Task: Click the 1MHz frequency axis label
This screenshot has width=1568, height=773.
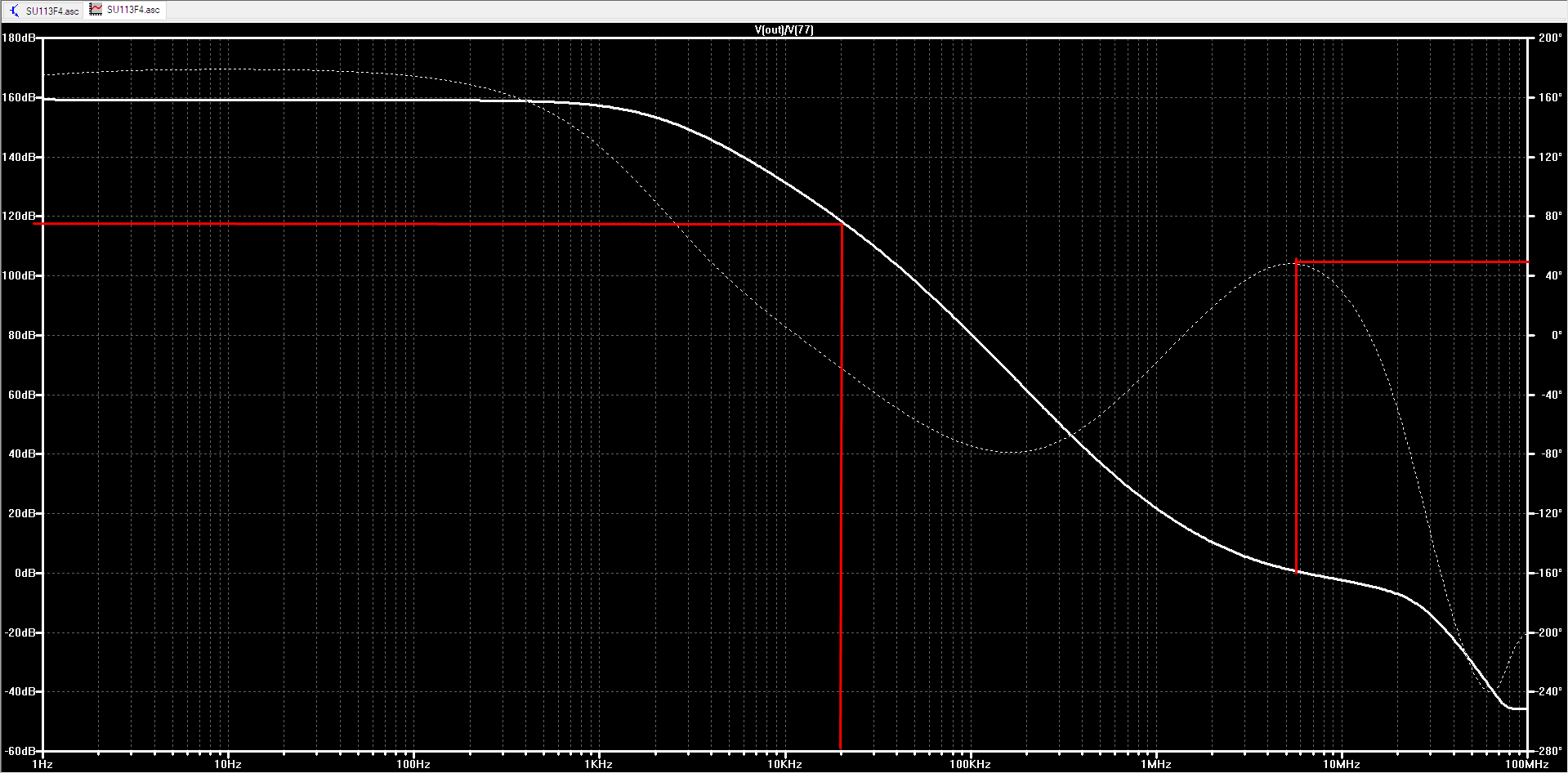Action: coord(1156,765)
